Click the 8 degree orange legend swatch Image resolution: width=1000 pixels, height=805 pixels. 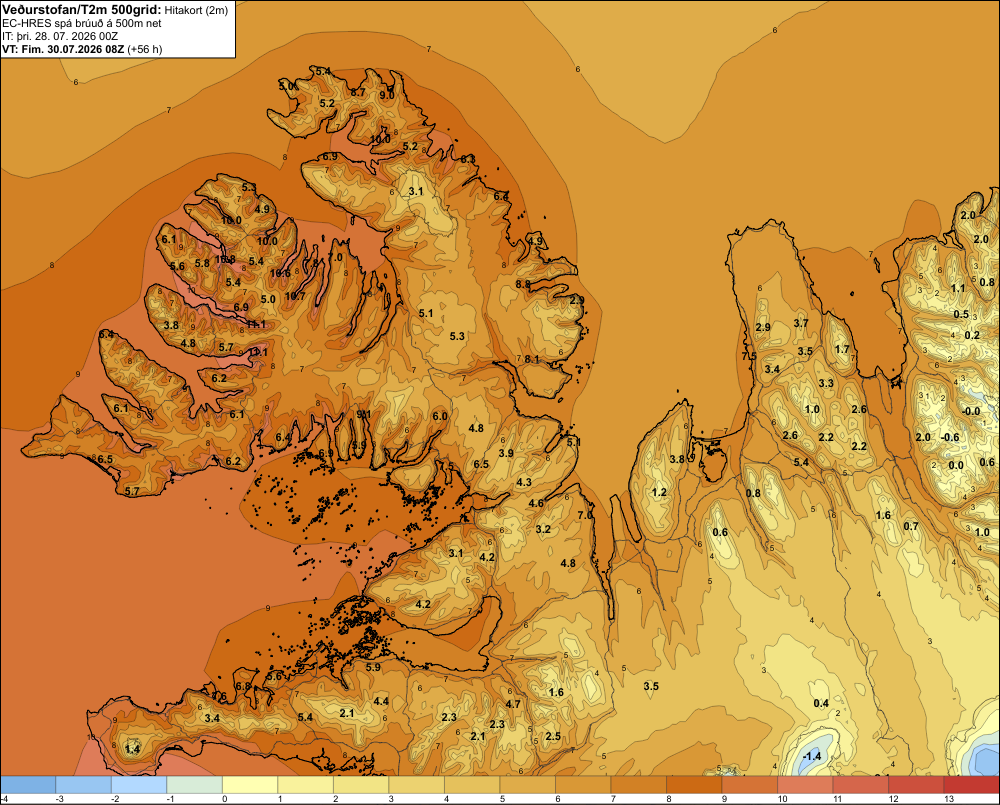click(x=694, y=784)
